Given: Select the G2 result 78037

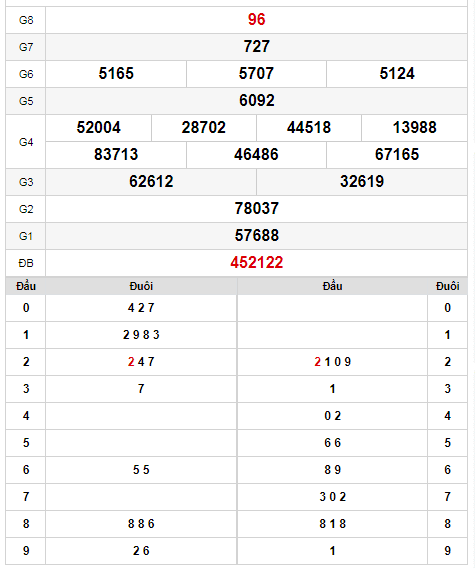Looking at the screenshot, I should click(x=257, y=209).
